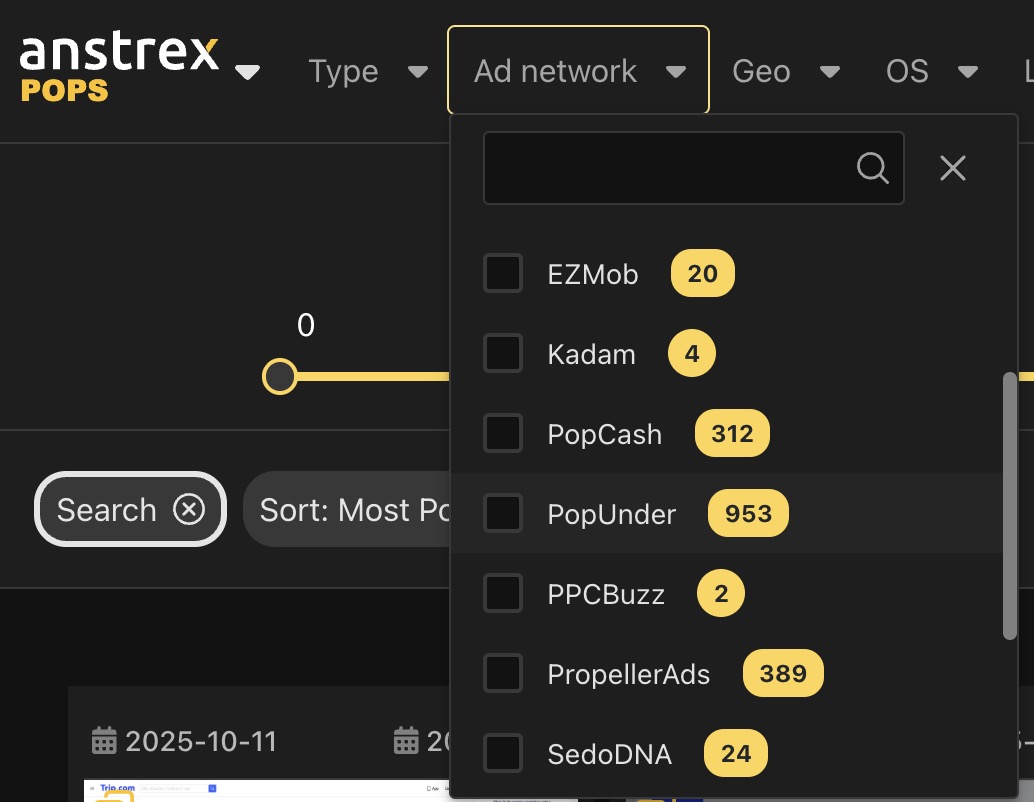Check the EZMob checkbox
Image resolution: width=1034 pixels, height=802 pixels.
[x=503, y=273]
